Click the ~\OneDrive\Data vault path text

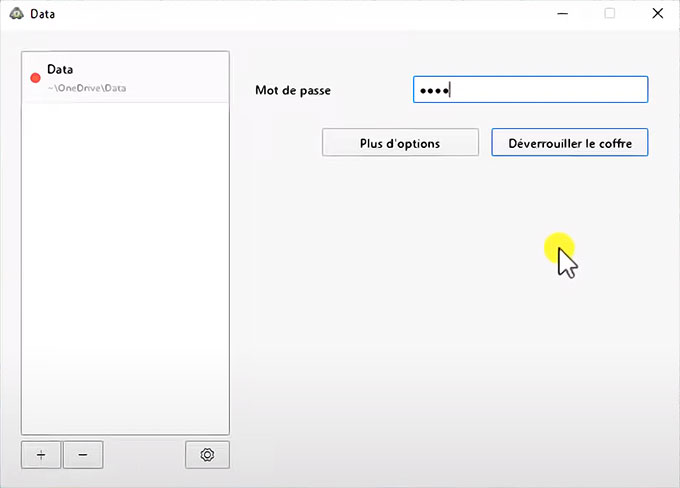click(x=87, y=88)
